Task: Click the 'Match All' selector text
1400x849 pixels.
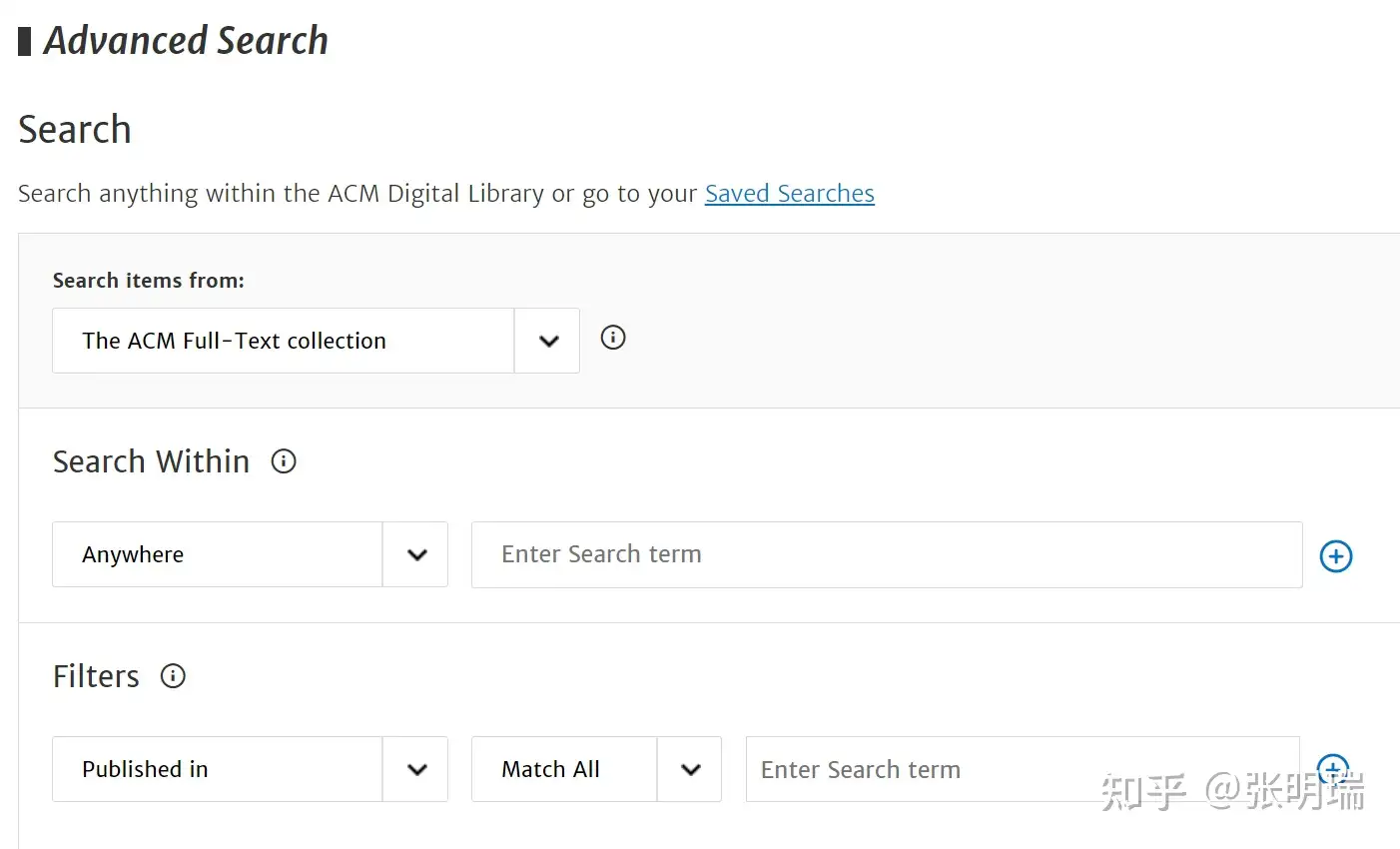Action: coord(550,769)
